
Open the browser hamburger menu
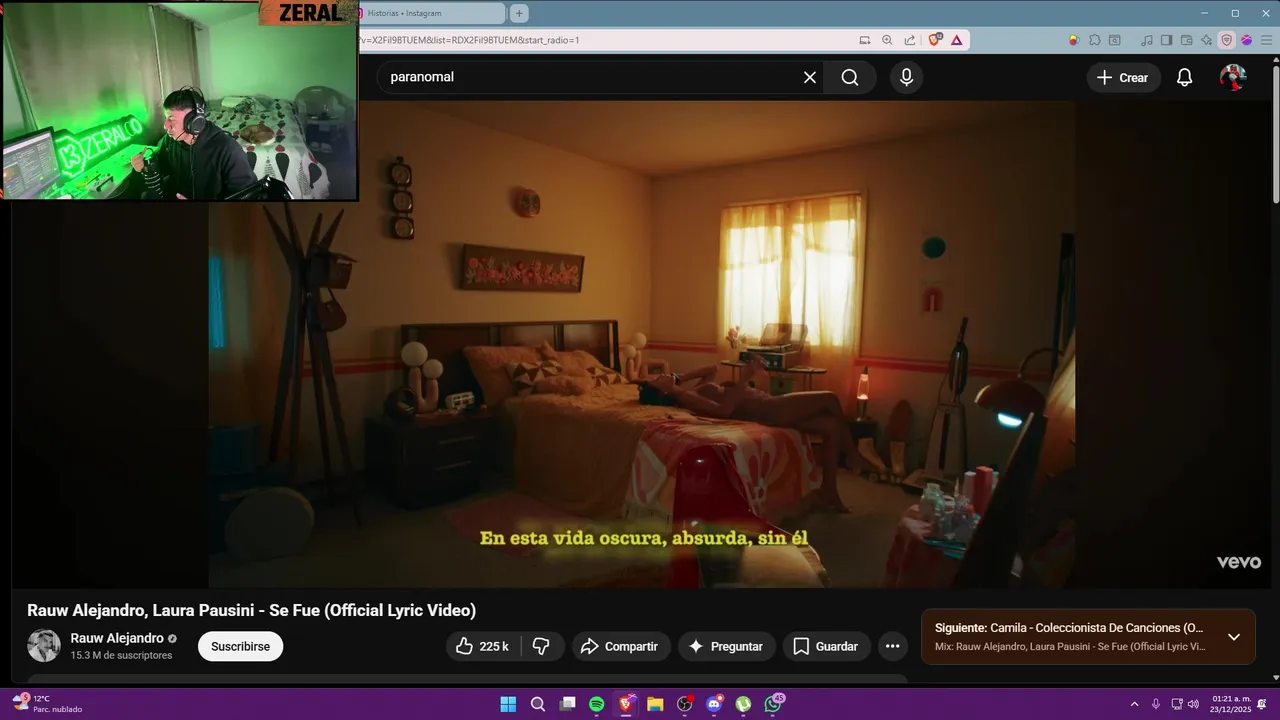[x=1265, y=40]
